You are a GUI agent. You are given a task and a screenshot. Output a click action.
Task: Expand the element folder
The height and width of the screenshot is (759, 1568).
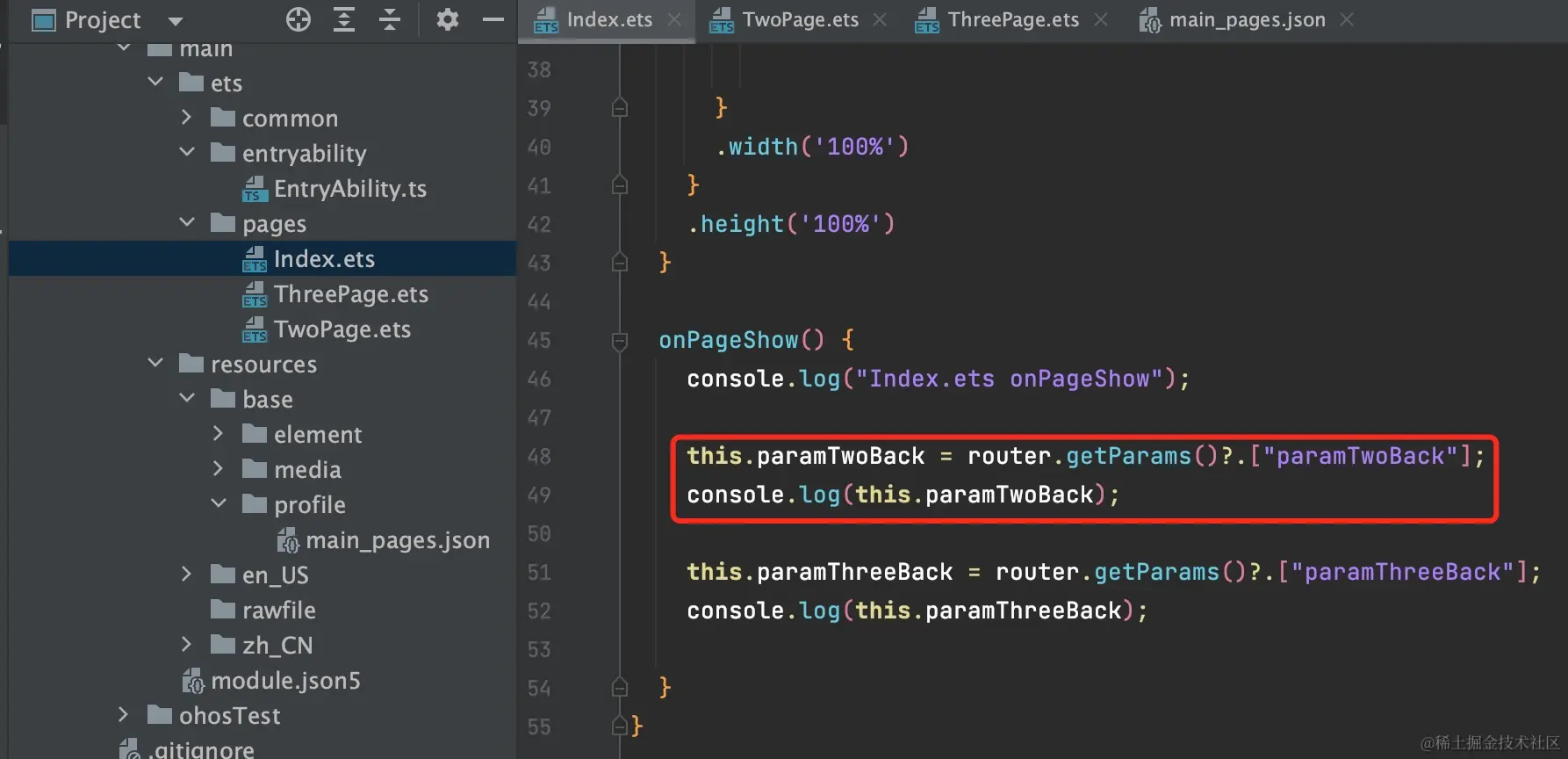pos(218,433)
